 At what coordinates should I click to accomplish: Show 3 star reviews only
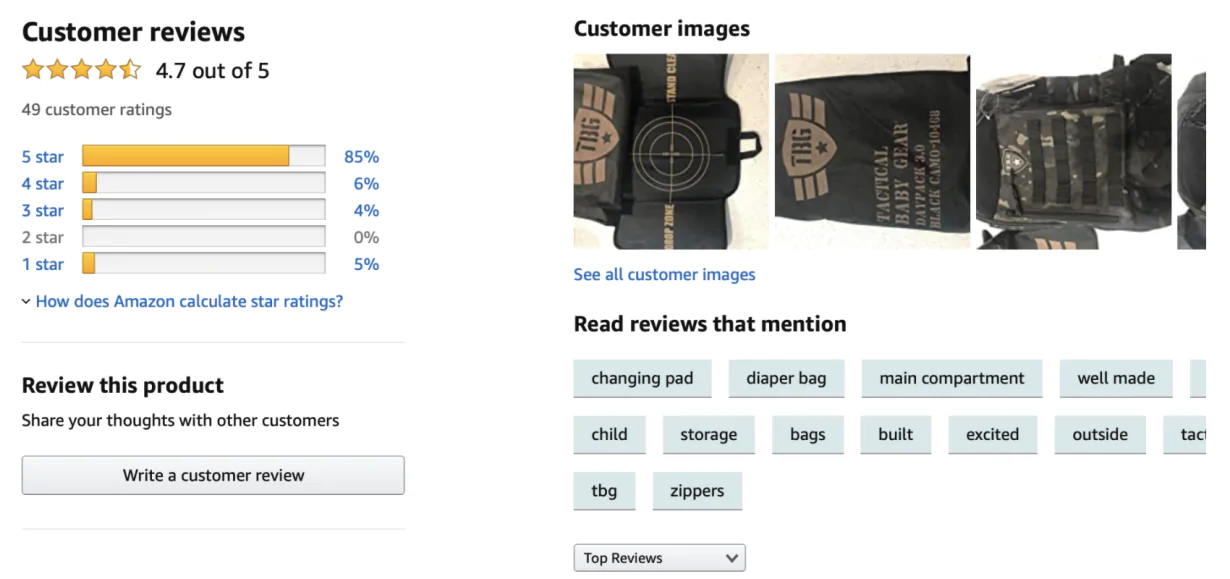coord(43,210)
